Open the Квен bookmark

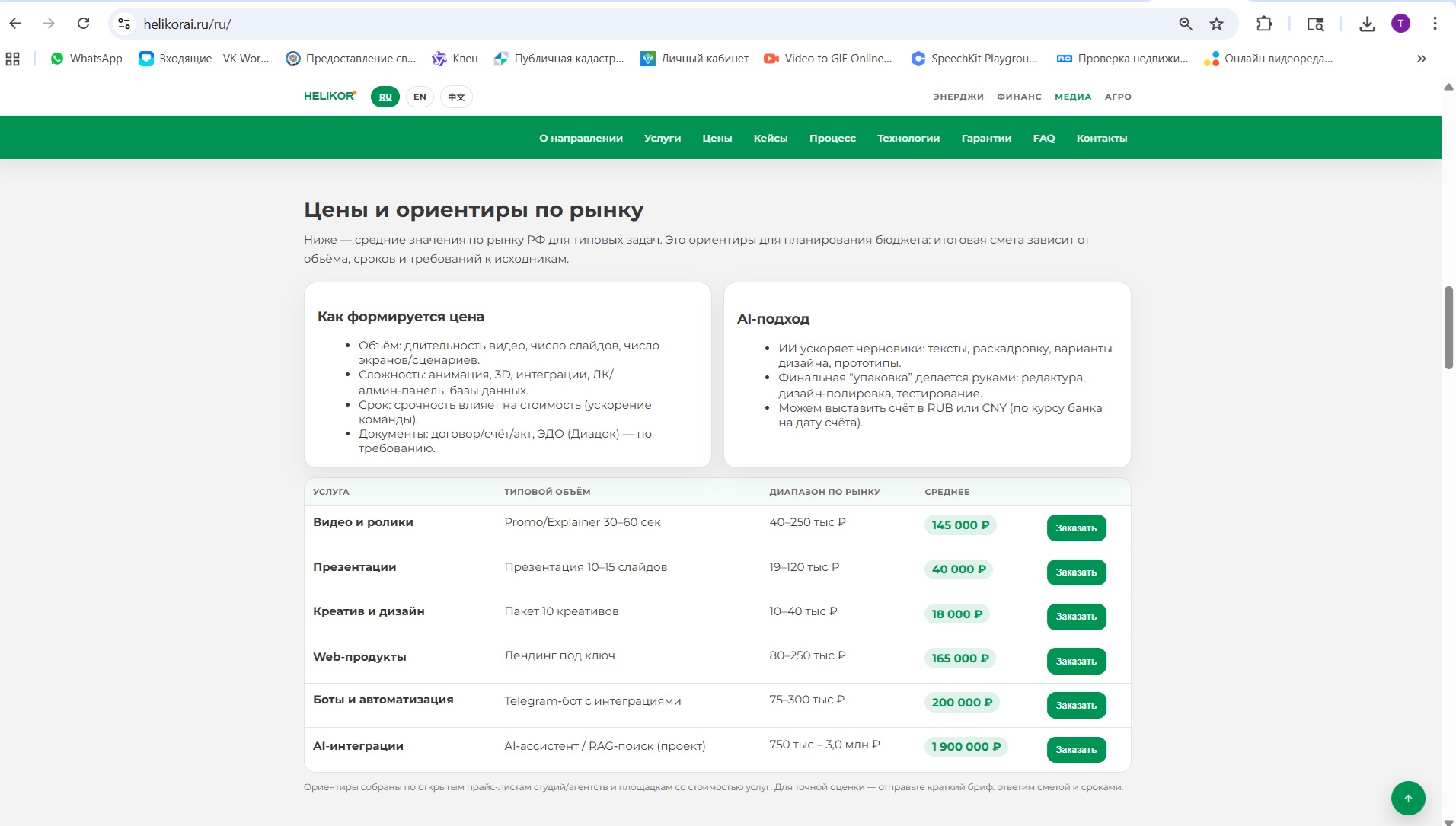coord(455,59)
